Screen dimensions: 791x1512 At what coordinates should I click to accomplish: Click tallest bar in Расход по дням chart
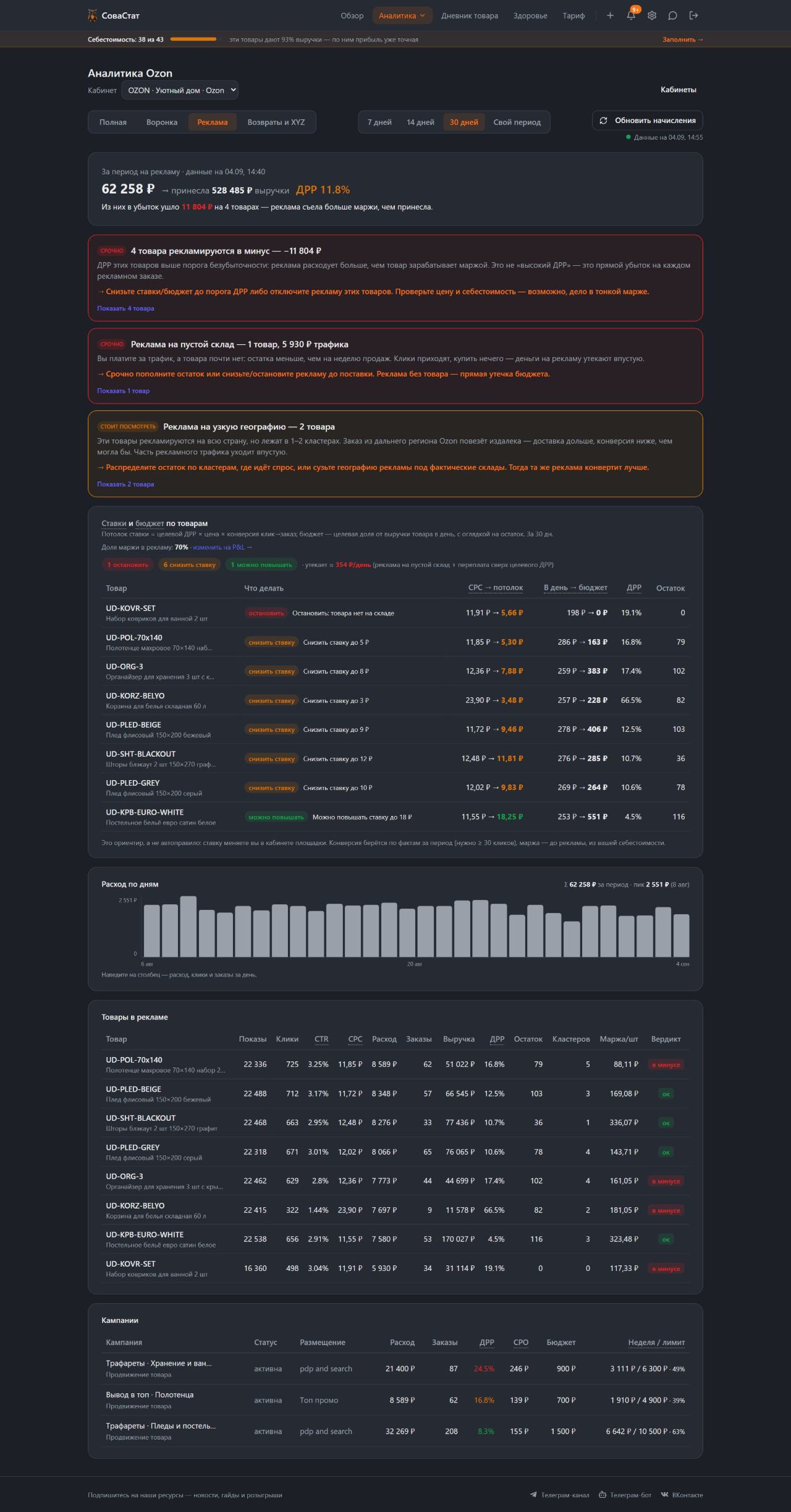tap(188, 926)
